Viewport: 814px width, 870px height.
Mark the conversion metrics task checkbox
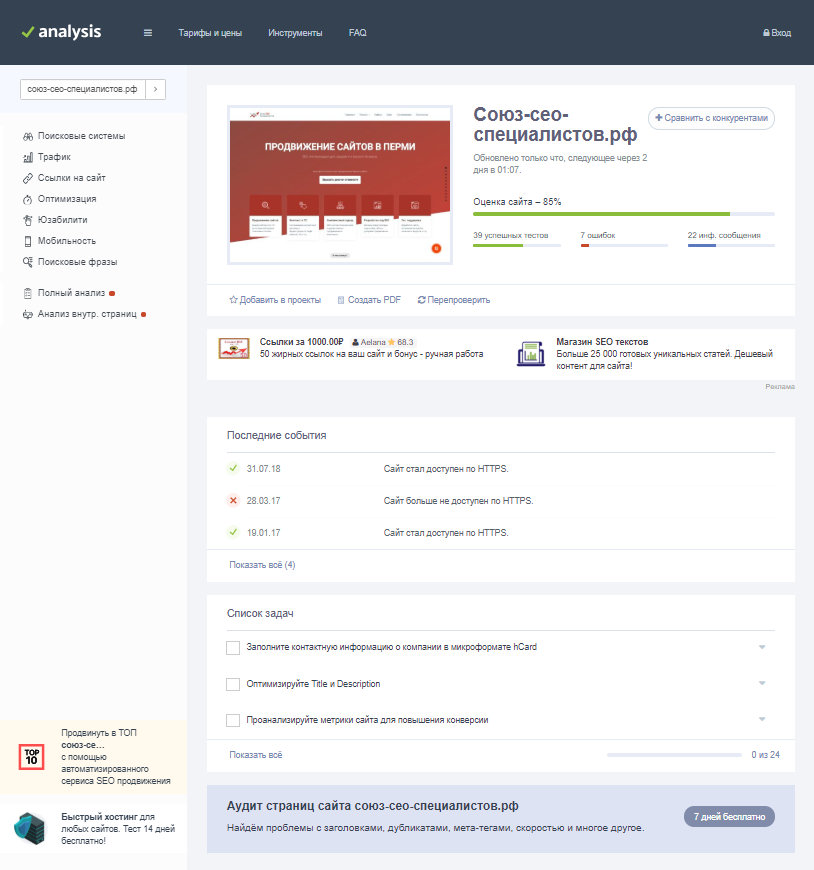click(233, 720)
